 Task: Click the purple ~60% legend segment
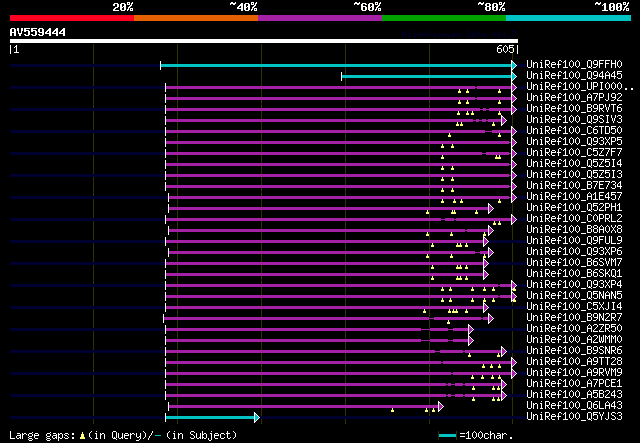coord(320,18)
